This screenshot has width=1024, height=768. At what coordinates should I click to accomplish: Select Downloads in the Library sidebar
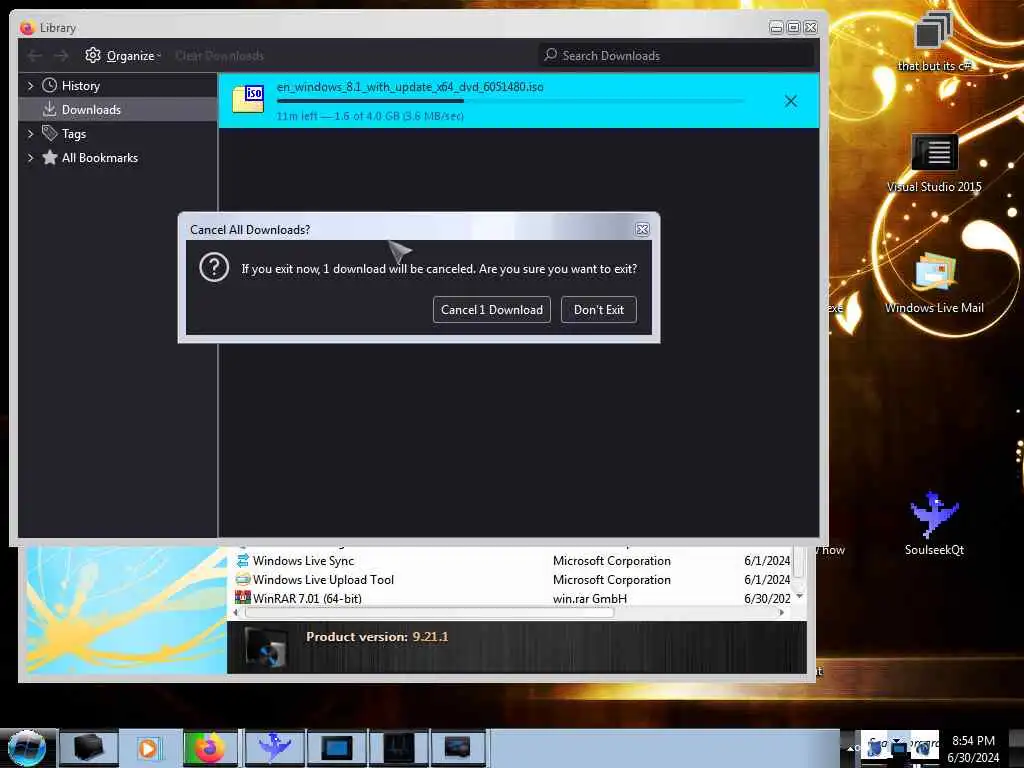click(118, 110)
